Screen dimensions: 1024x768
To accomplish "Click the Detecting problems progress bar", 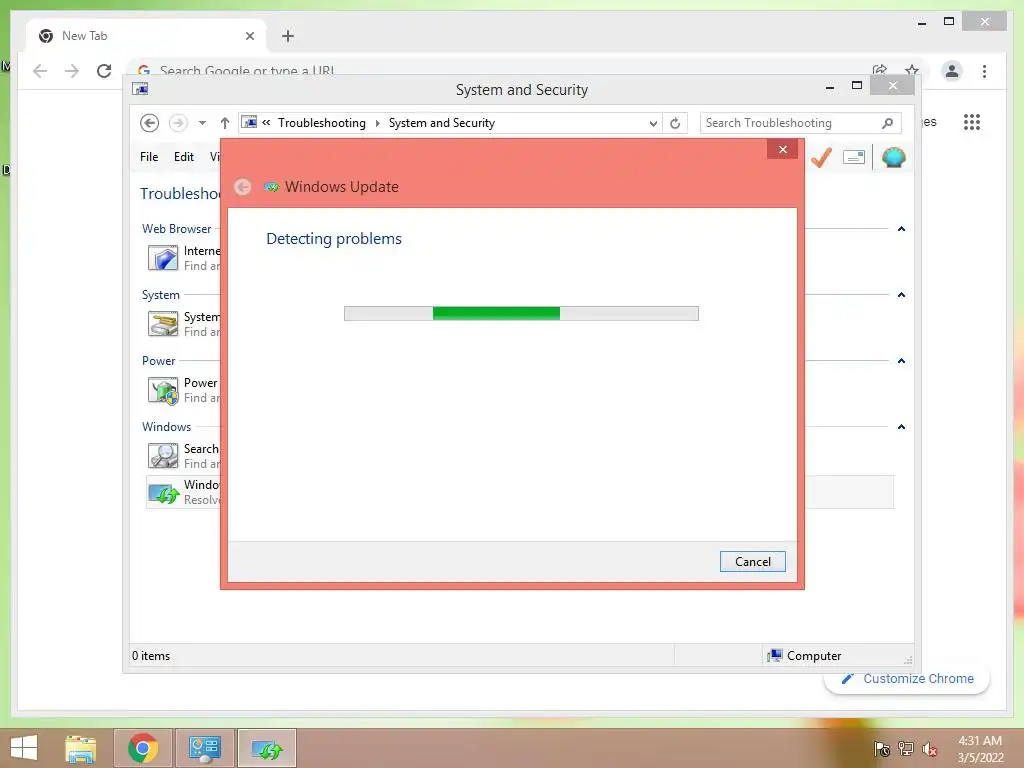I will (x=521, y=313).
